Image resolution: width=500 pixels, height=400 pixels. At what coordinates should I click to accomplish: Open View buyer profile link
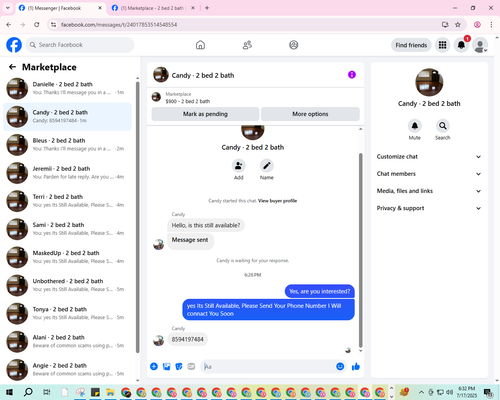[x=277, y=201]
